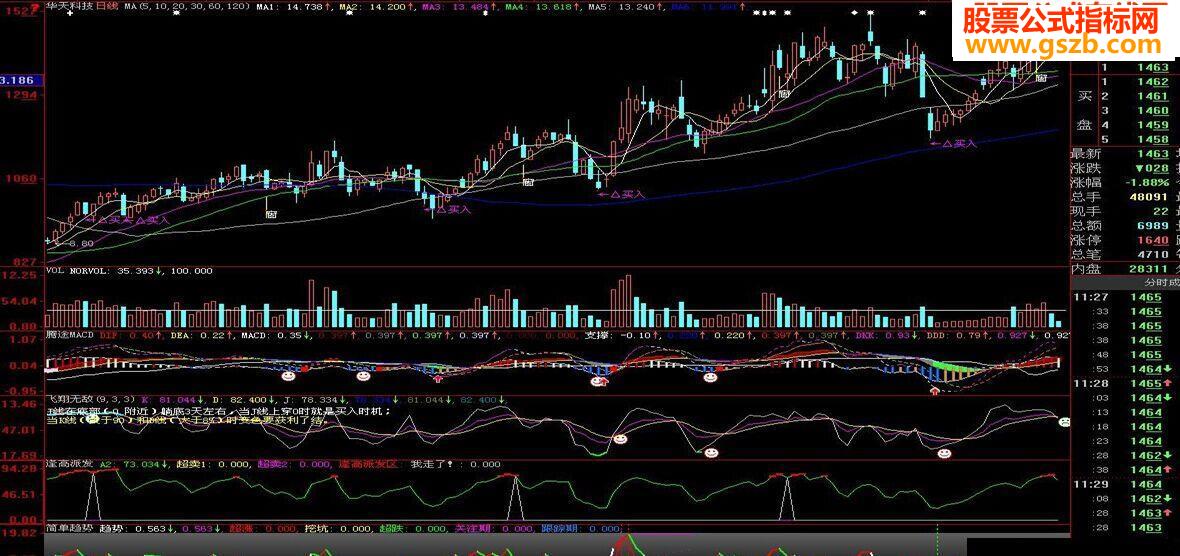Click the VOL NORVOL indicator title
This screenshot has width=1180, height=556.
click(78, 271)
